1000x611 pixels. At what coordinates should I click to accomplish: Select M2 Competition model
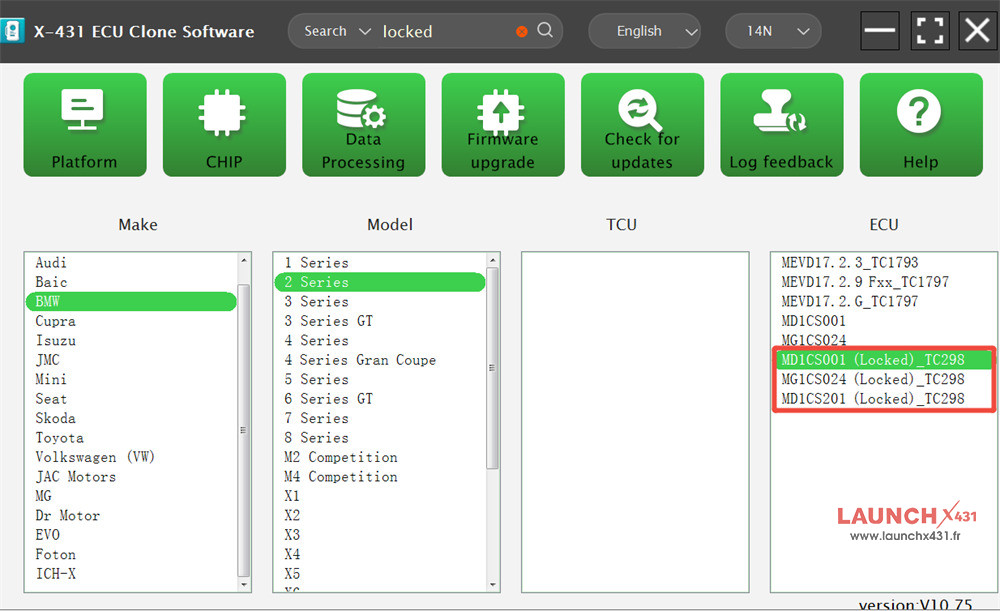[380, 457]
